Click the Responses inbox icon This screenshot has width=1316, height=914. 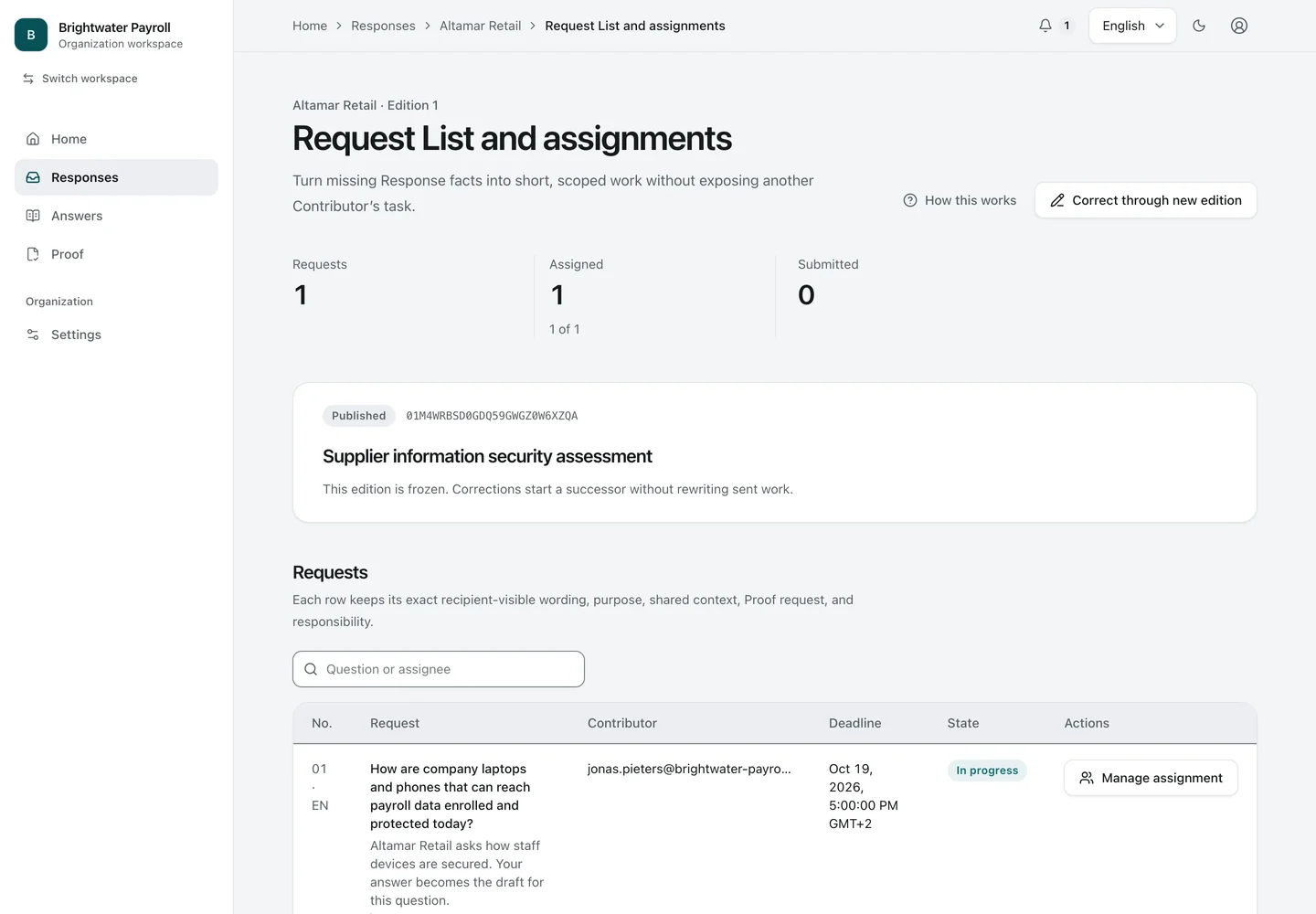tap(33, 177)
